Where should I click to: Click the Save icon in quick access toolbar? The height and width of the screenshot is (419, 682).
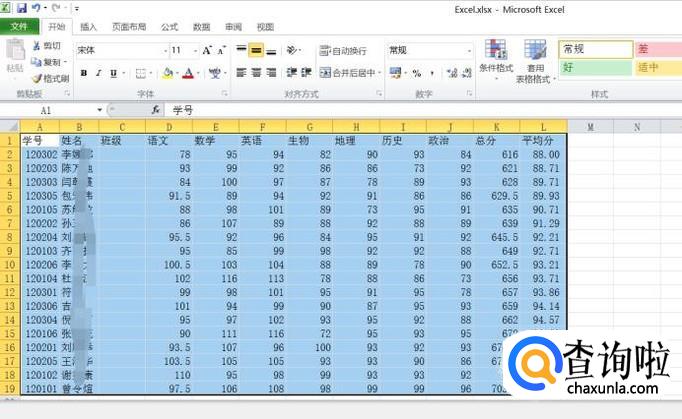(x=22, y=8)
